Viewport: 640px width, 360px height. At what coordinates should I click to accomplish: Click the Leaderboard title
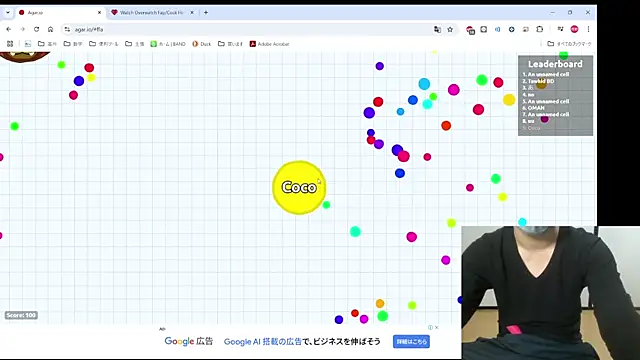(555, 64)
